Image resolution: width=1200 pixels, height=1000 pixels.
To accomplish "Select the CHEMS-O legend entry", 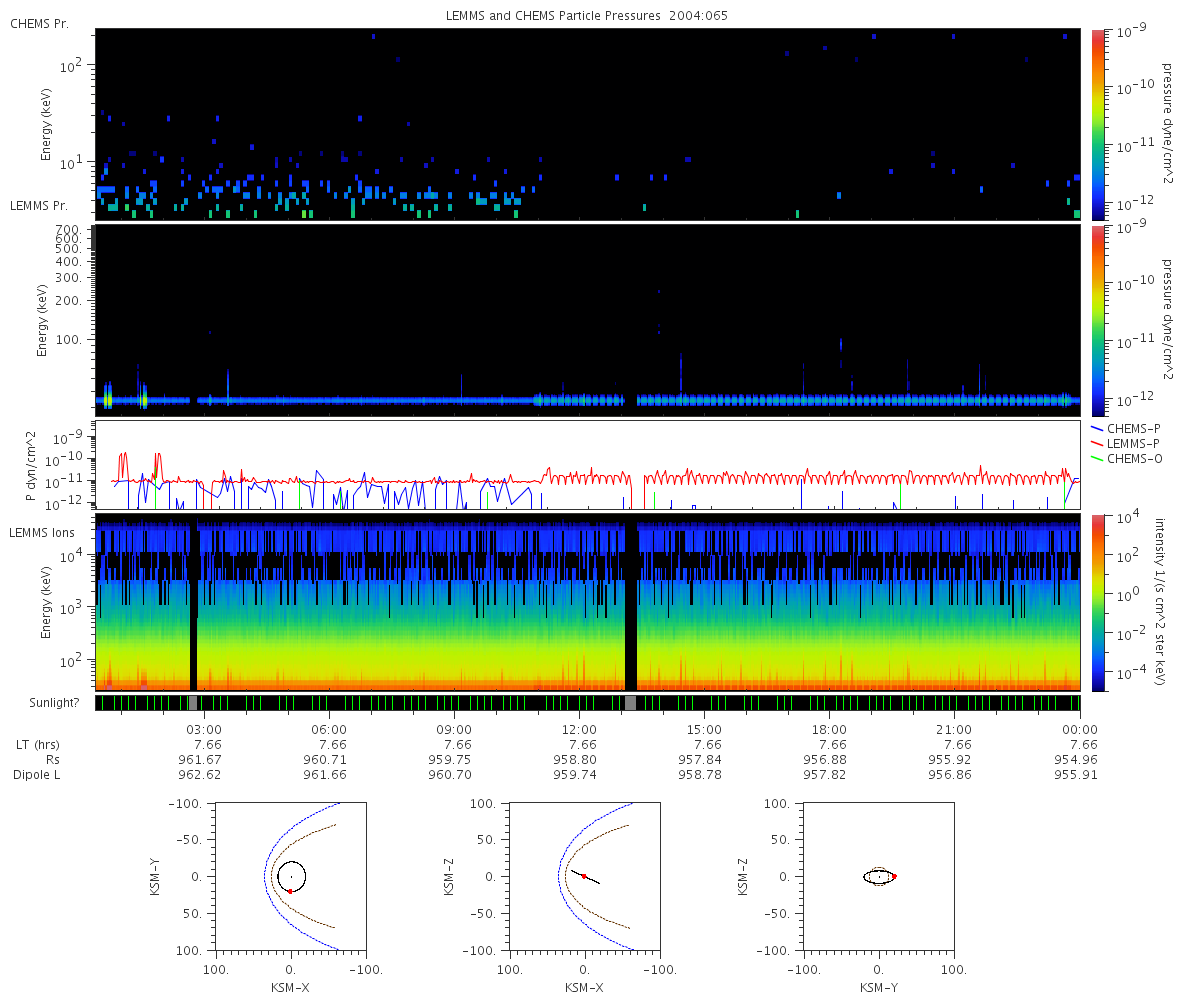I will (x=1131, y=458).
